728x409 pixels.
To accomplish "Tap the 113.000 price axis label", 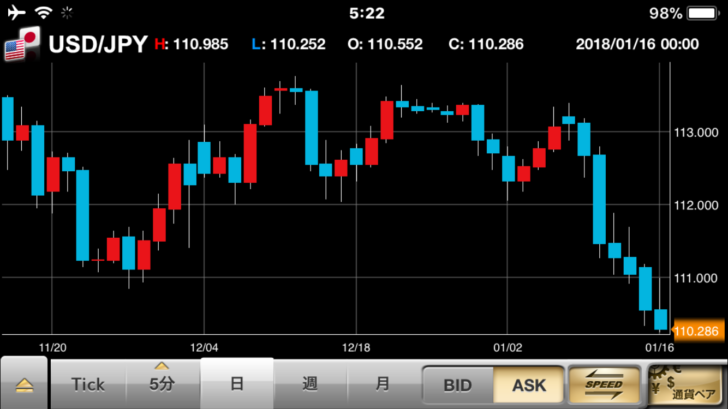I will point(699,133).
